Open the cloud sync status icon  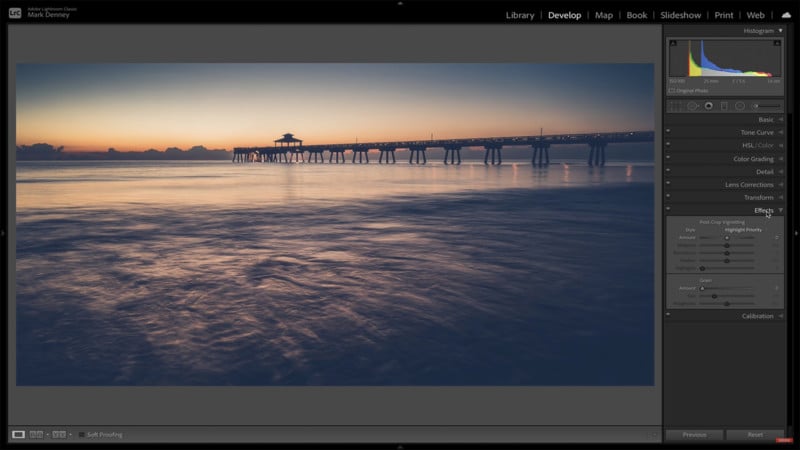[x=786, y=15]
